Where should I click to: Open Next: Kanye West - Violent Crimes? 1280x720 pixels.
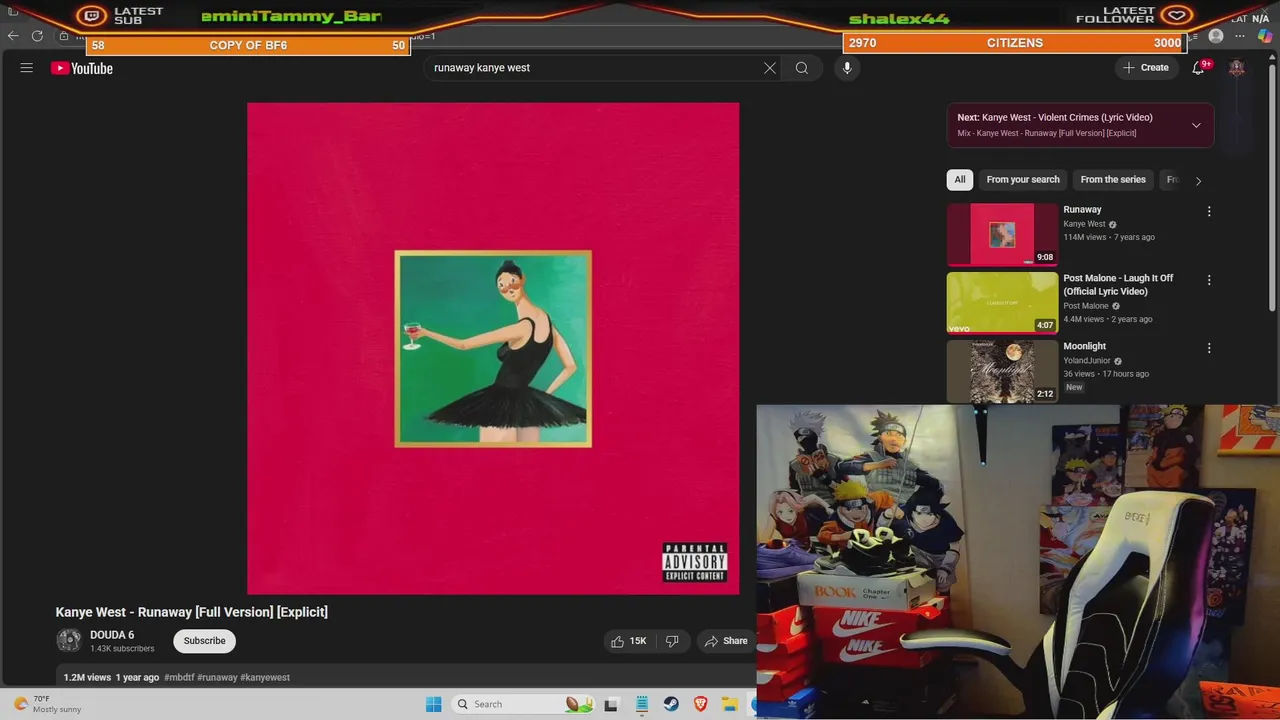tap(1055, 117)
